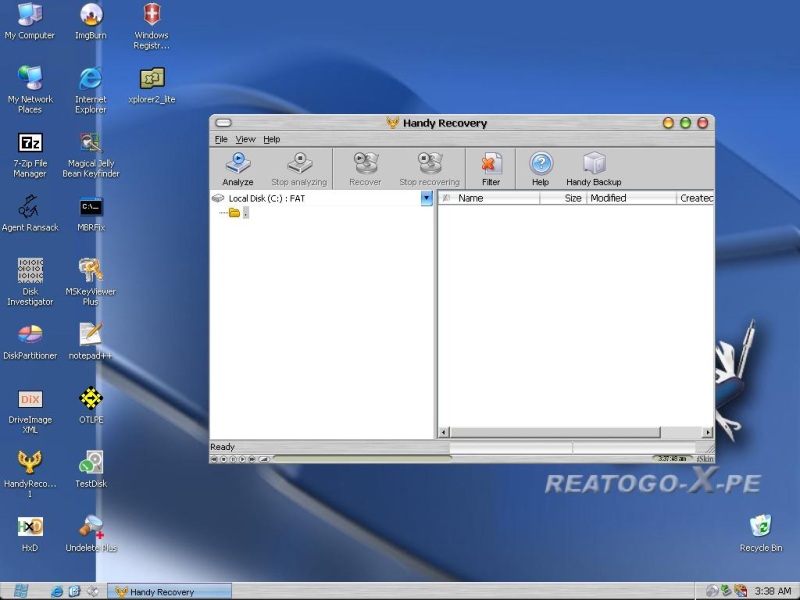Sort file list by Size column
Screen dimensions: 800x600
coord(563,198)
